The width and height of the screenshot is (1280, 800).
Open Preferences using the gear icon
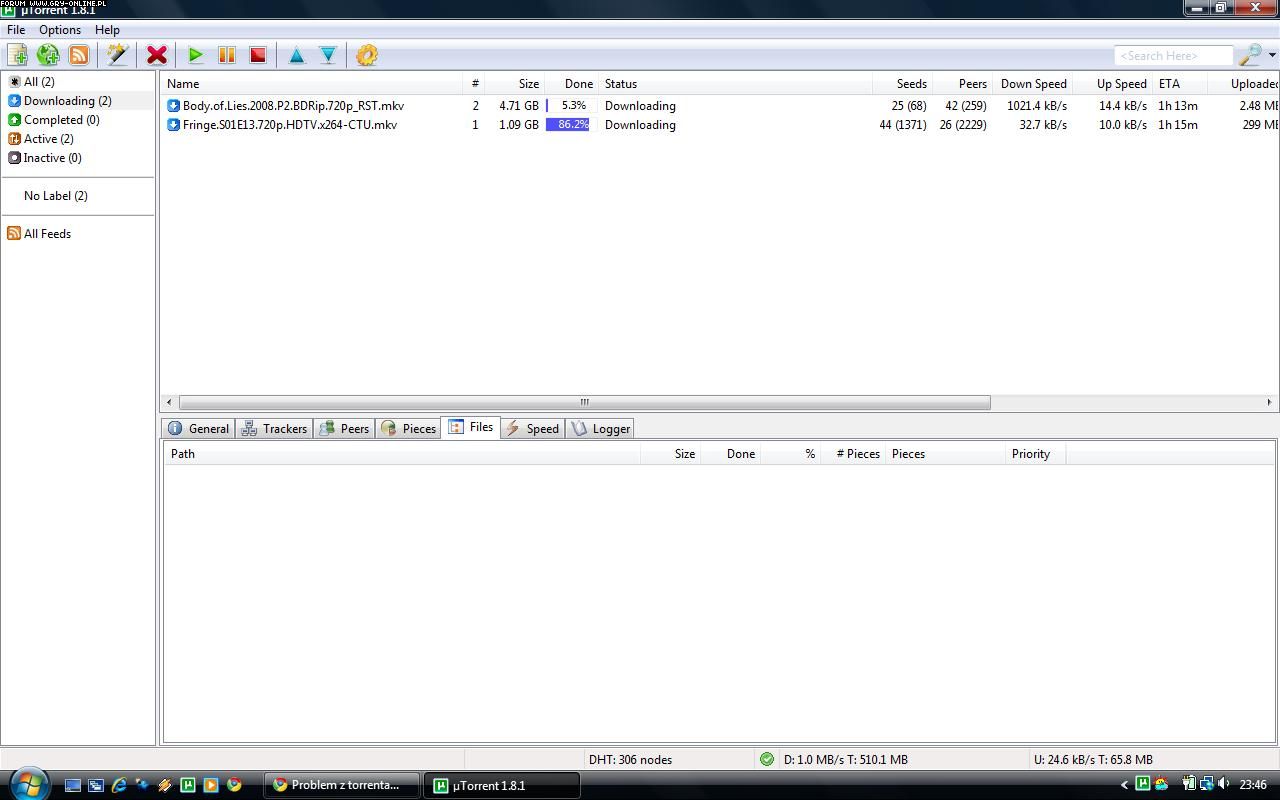[x=367, y=55]
